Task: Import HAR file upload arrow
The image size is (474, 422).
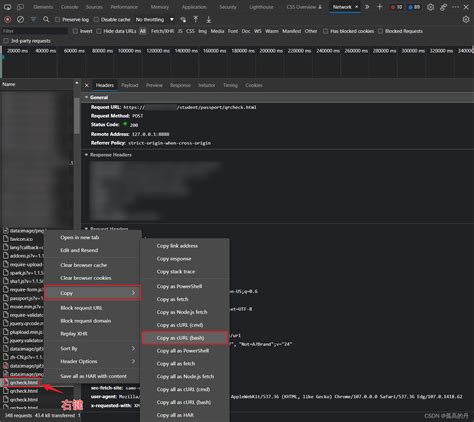Action: click(196, 20)
